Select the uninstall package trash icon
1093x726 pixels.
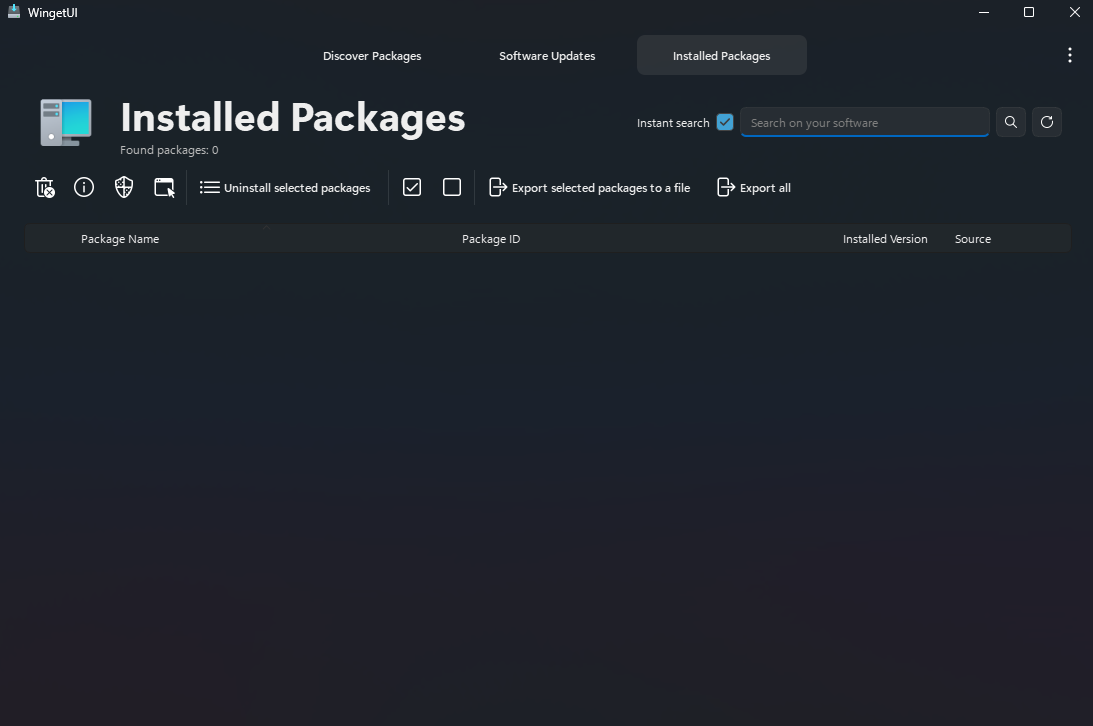[x=44, y=187]
